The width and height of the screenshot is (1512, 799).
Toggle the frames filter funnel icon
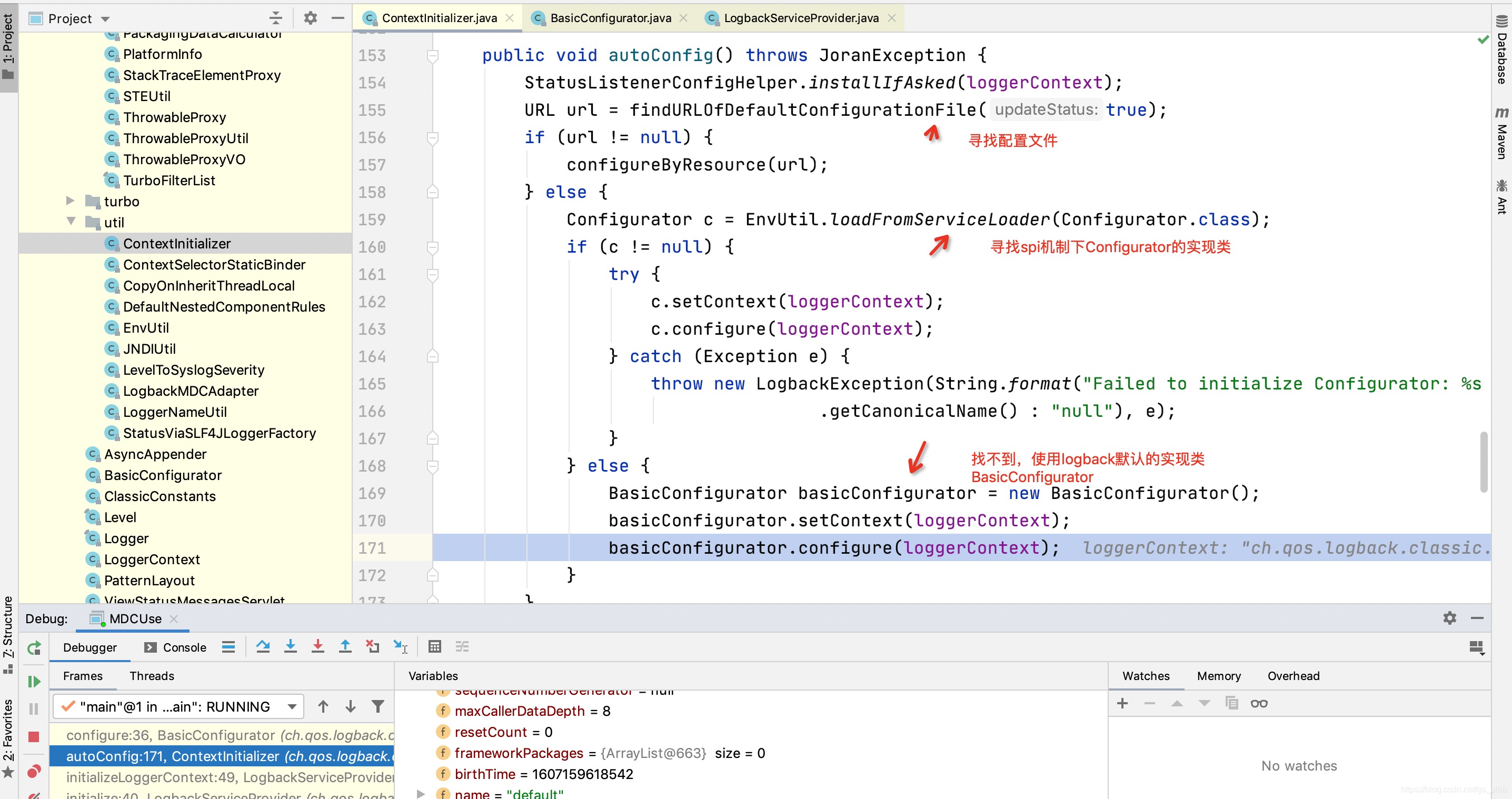(378, 706)
